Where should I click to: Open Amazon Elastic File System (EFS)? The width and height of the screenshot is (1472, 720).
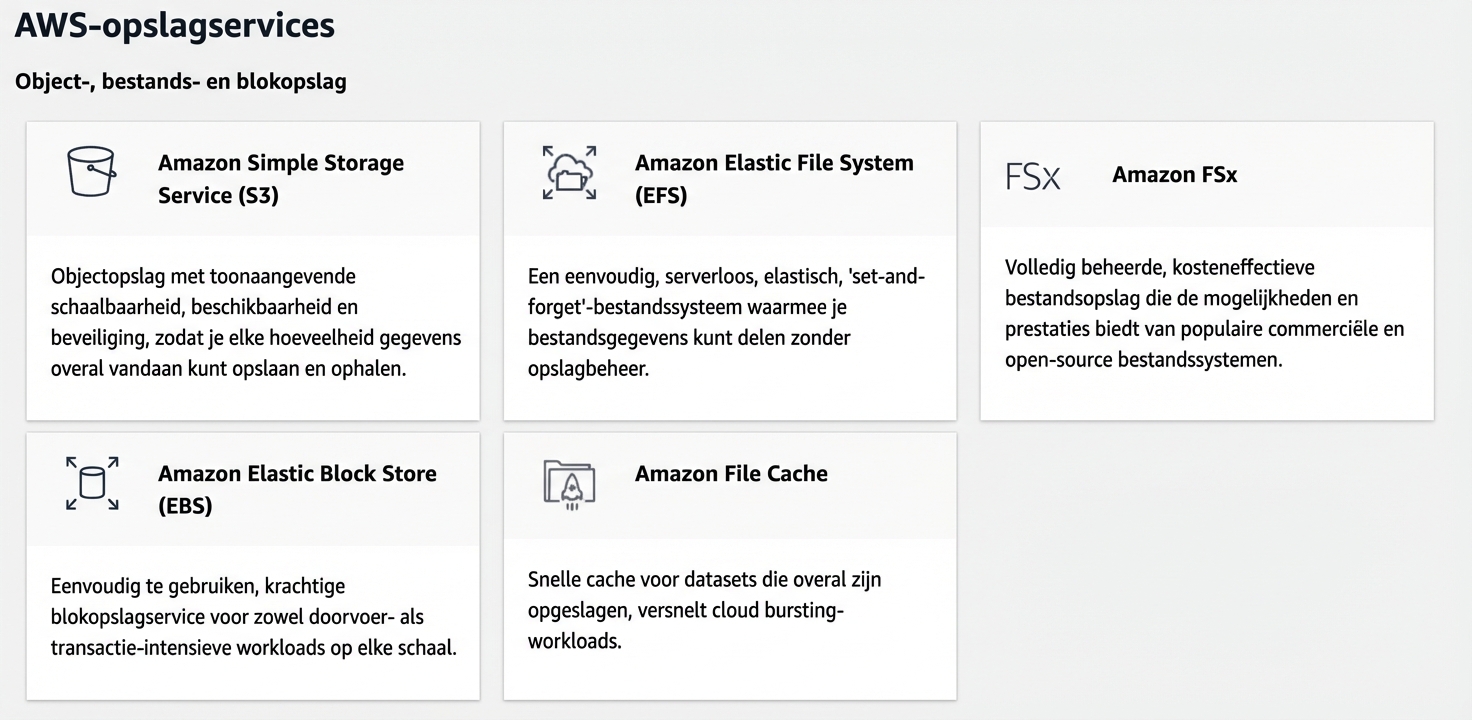(x=774, y=178)
